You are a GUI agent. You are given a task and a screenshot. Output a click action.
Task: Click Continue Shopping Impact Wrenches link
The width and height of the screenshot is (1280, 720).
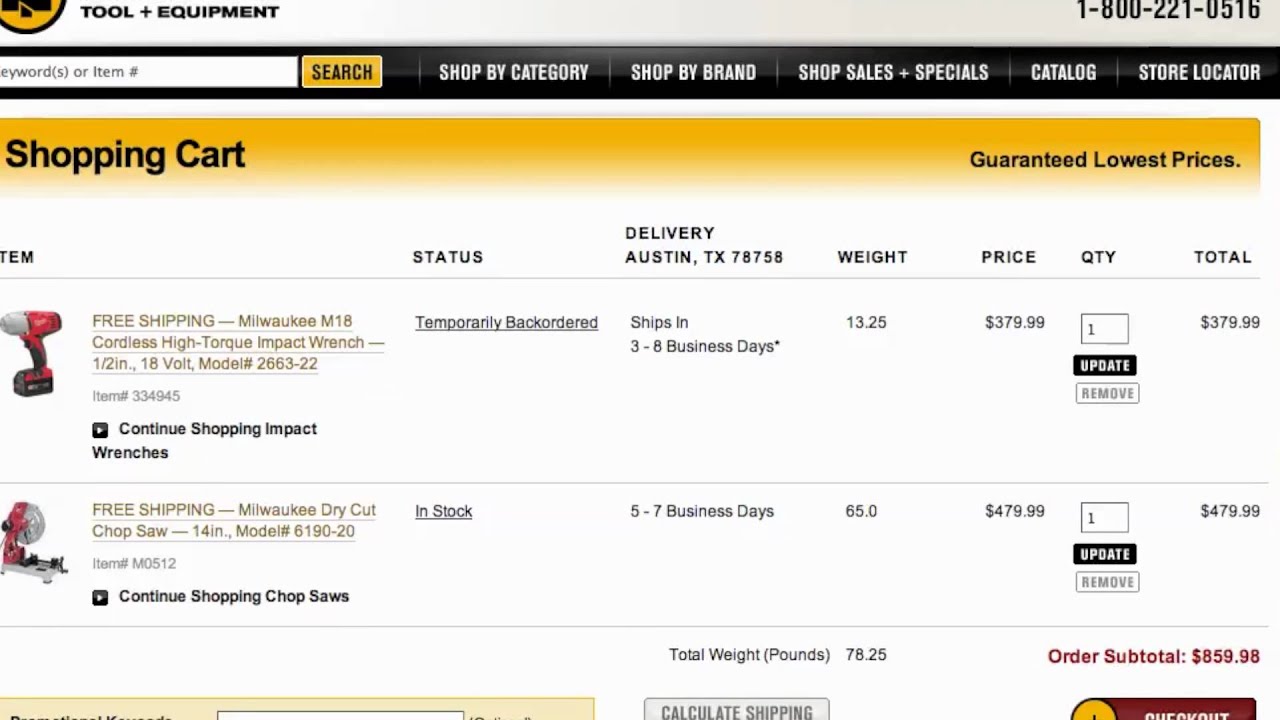(x=204, y=440)
